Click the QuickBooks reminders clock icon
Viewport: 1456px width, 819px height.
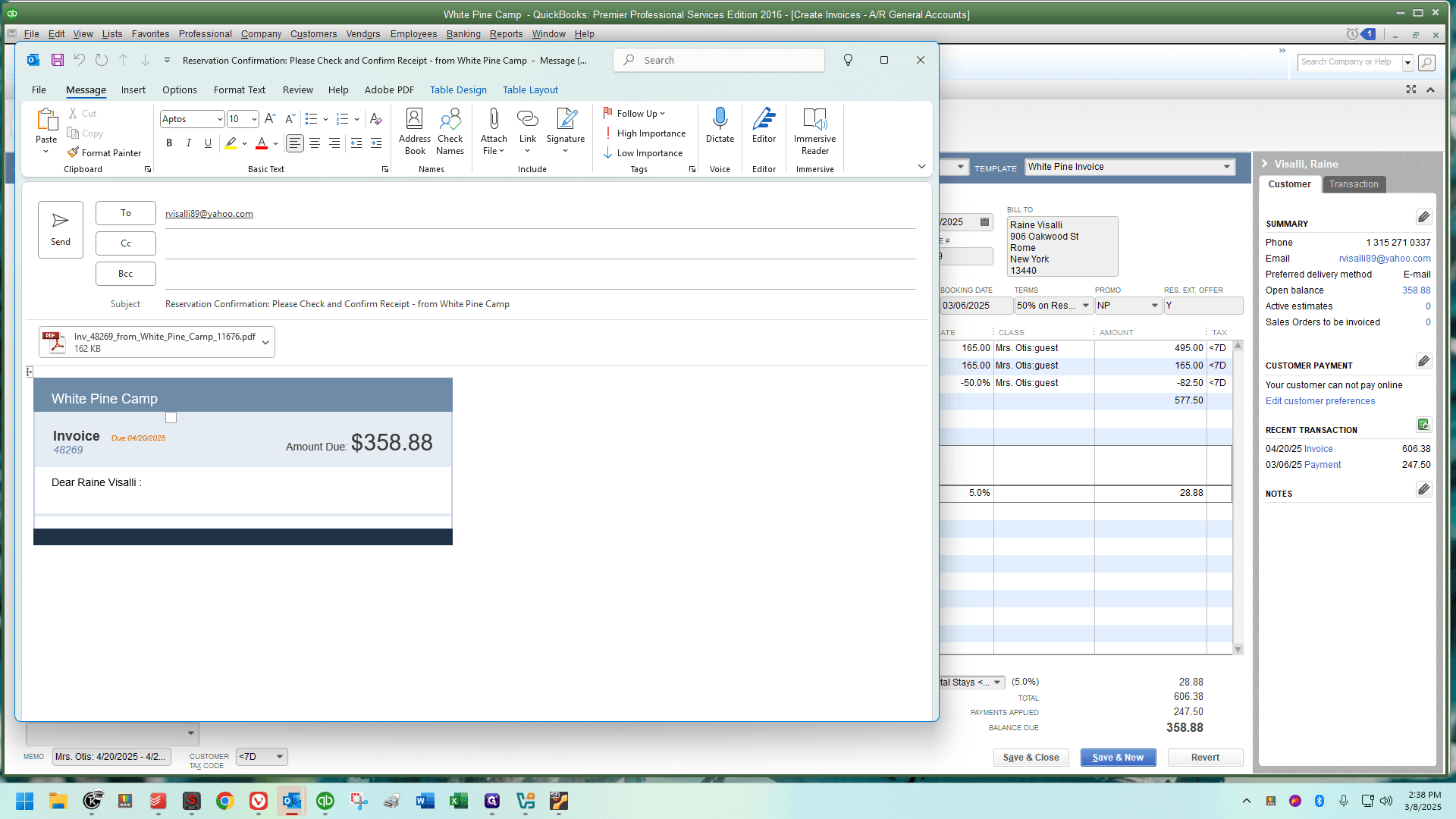click(x=1352, y=34)
